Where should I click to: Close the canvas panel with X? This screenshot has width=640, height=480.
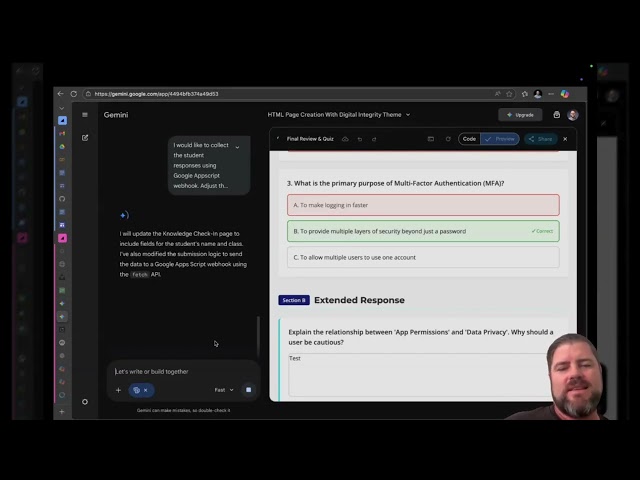565,139
